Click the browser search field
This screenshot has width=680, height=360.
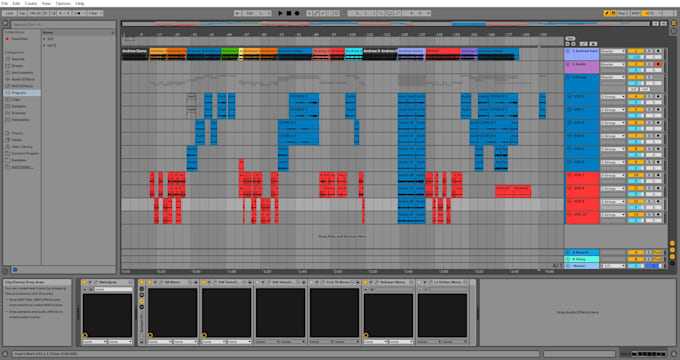point(63,25)
